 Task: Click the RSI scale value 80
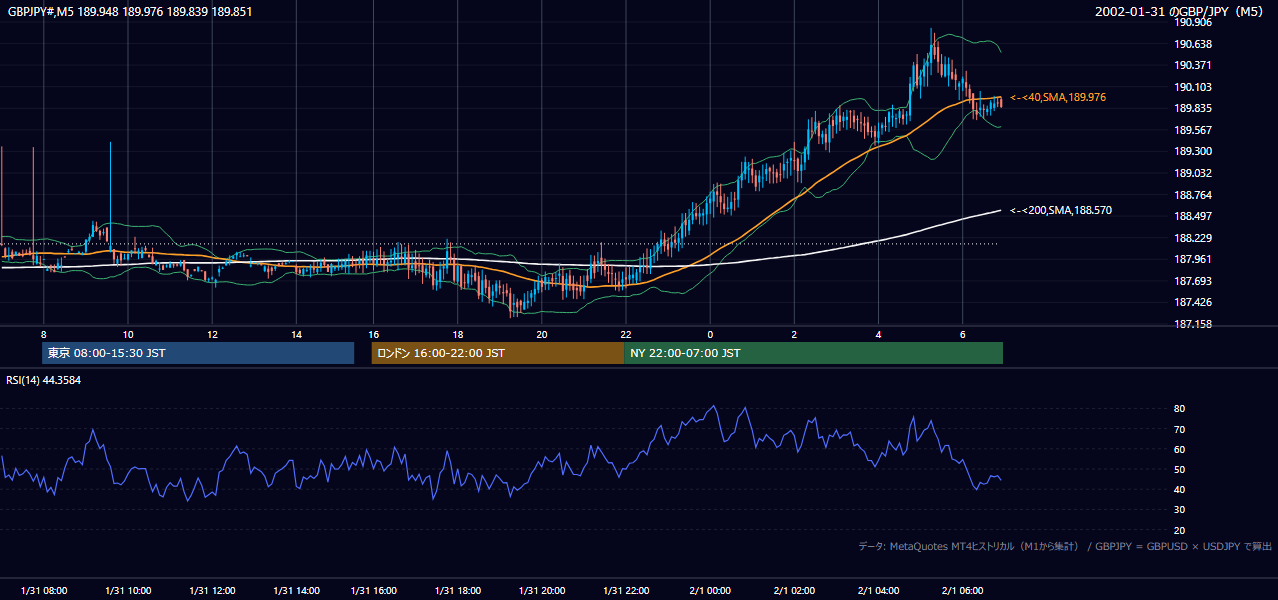[x=1180, y=409]
